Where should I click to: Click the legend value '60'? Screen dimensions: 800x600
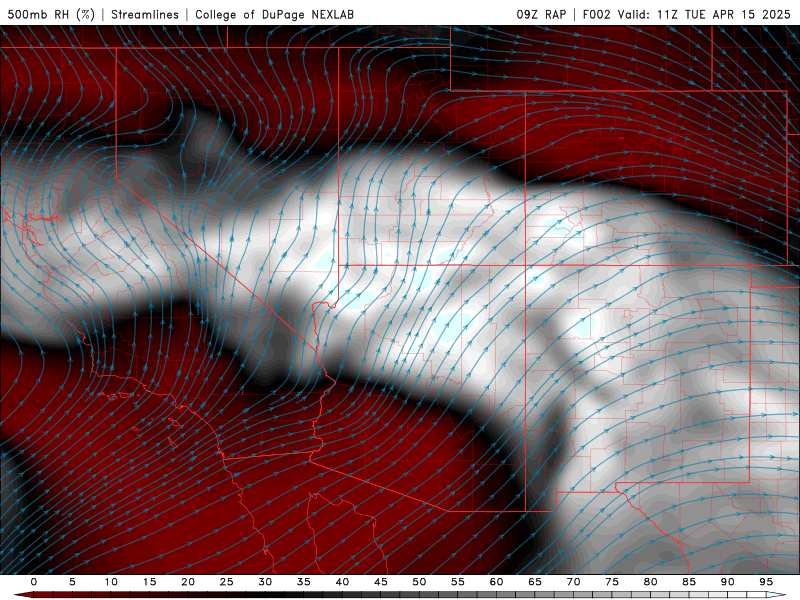tap(496, 582)
